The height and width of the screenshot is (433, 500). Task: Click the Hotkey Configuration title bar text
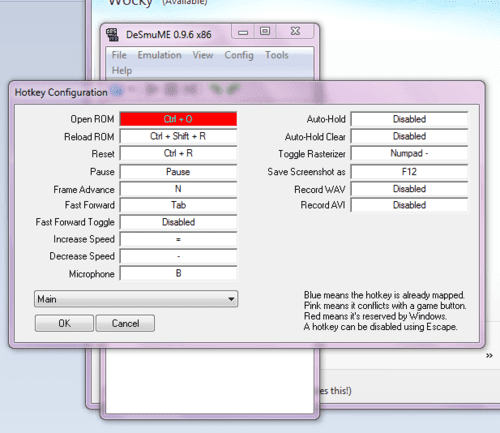[x=61, y=92]
